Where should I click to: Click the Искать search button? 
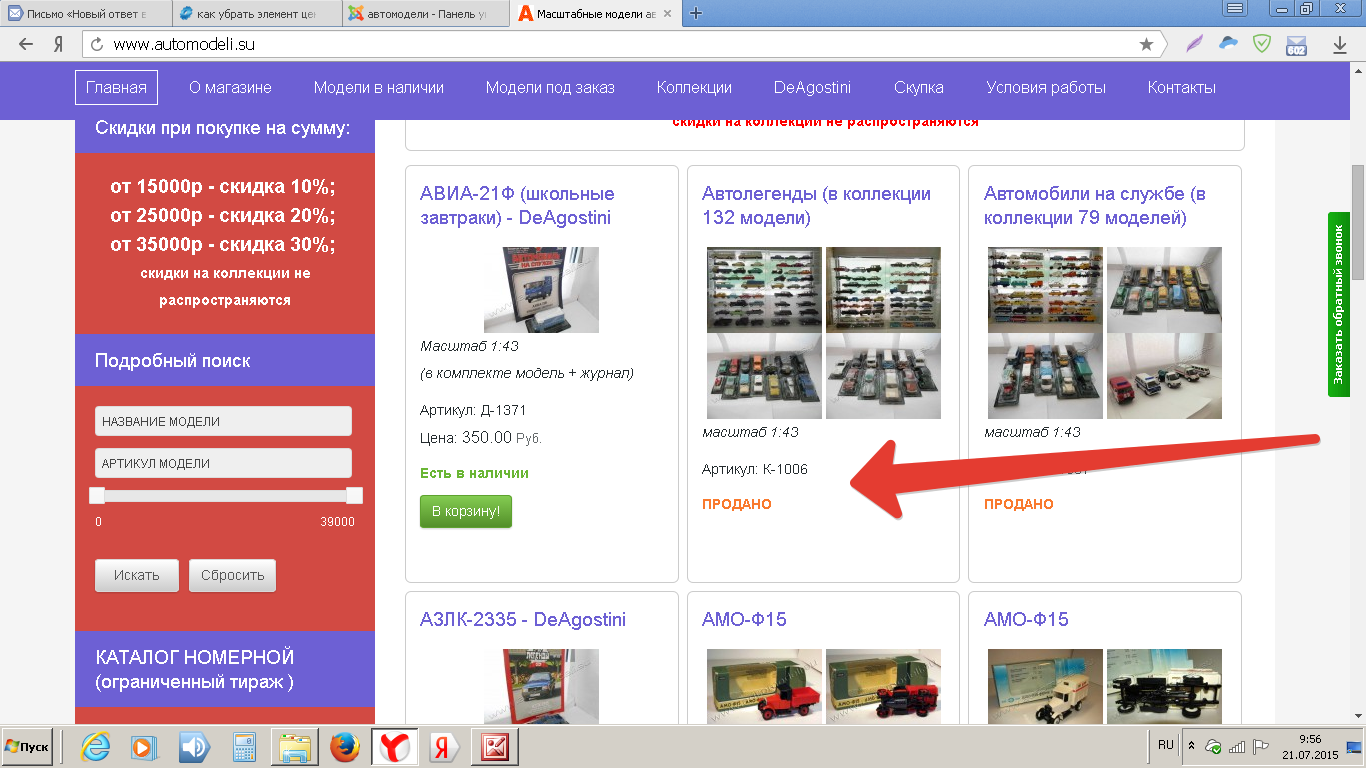pyautogui.click(x=137, y=575)
